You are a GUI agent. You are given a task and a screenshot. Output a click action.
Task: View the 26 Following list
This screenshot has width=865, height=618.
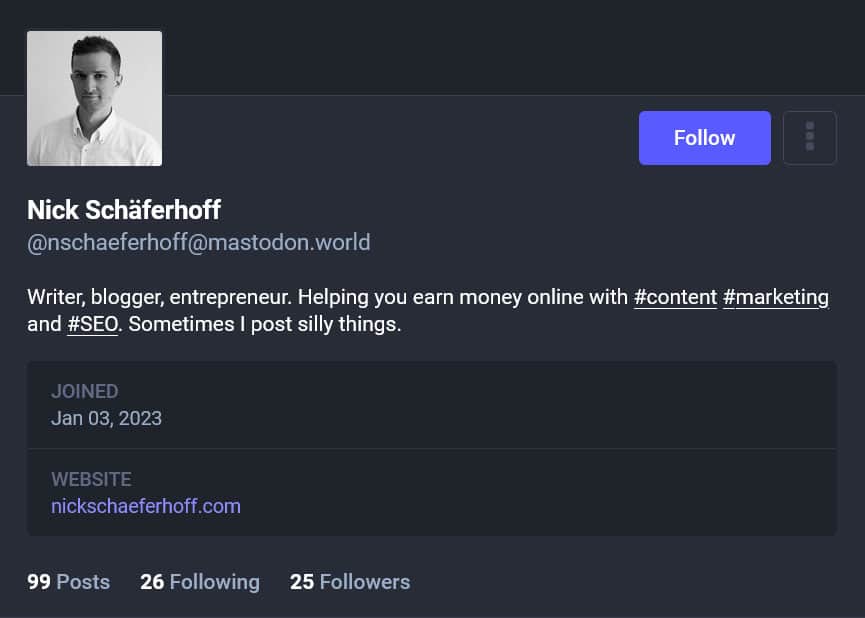(199, 582)
